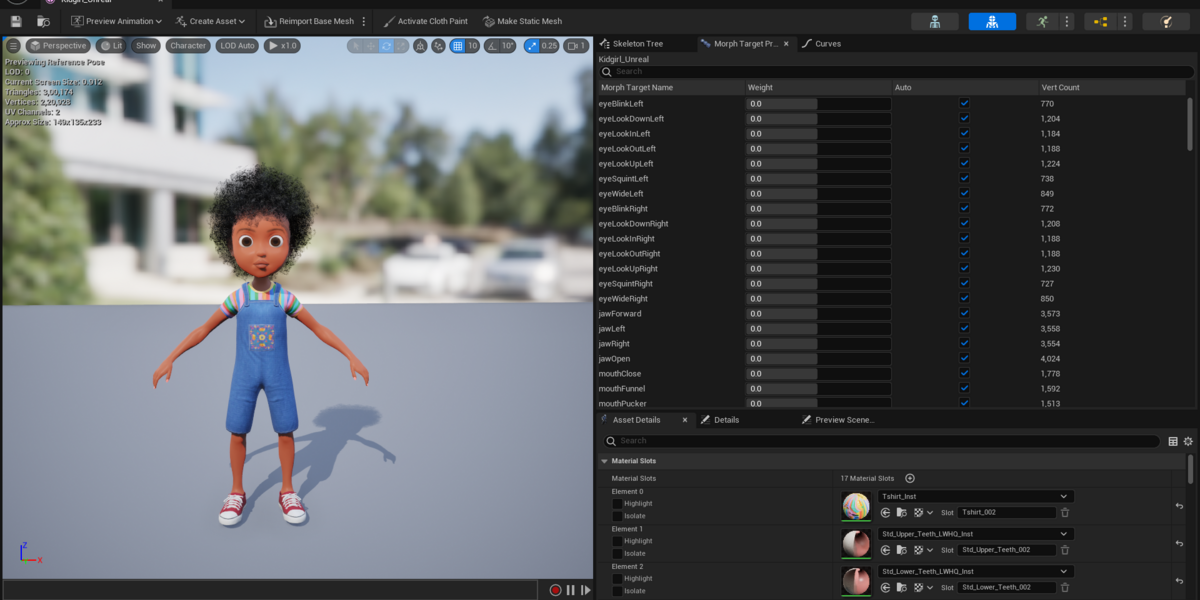The image size is (1200, 600).
Task: Click record button in animation bar
Action: [555, 590]
